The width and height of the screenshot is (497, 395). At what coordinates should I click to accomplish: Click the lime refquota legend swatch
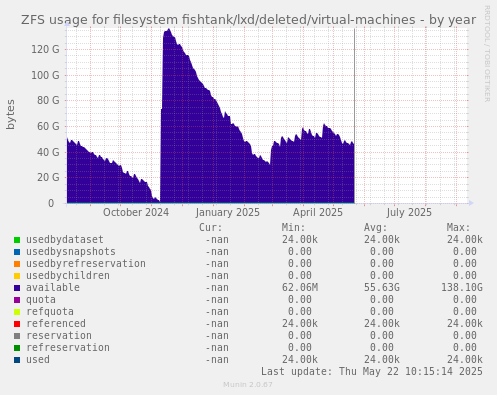[17, 312]
